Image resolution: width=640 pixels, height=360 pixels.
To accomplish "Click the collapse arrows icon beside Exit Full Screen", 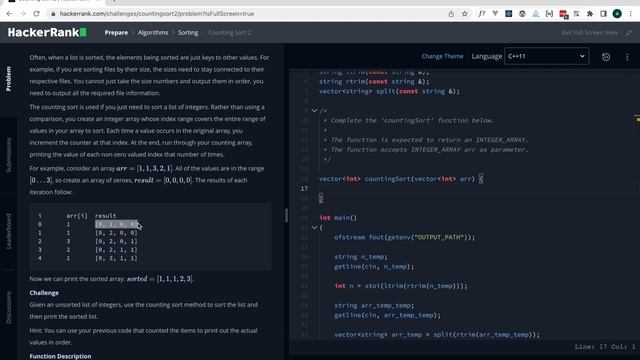I will [x=629, y=33].
